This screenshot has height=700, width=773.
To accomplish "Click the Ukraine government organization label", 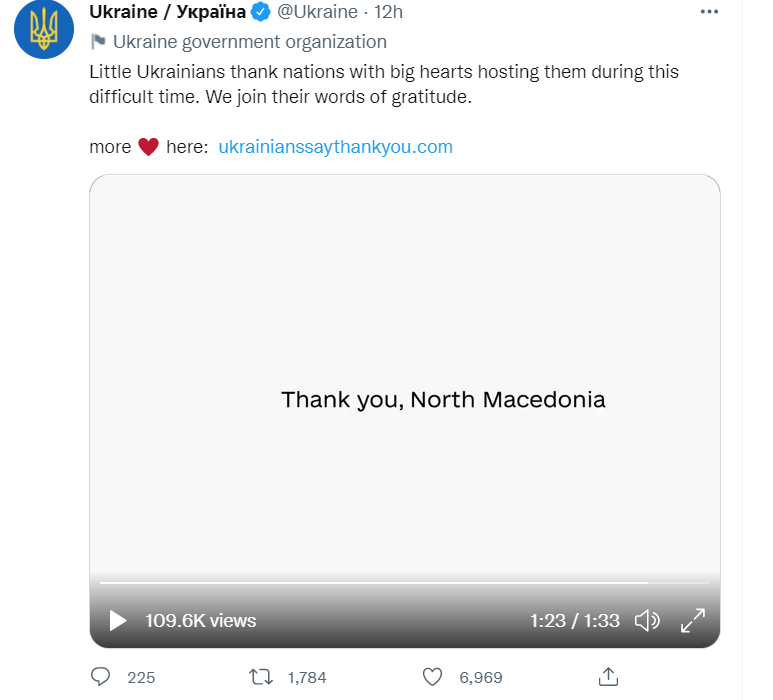I will tap(249, 42).
